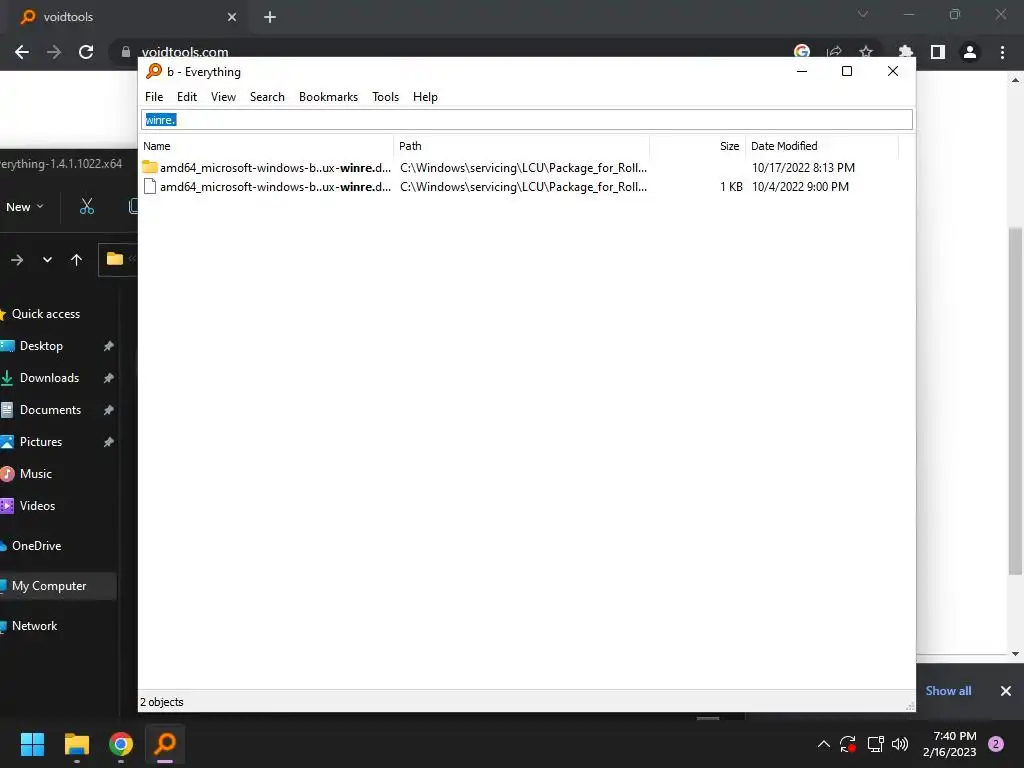The width and height of the screenshot is (1024, 768).
Task: Go back in Chrome
Action: [x=22, y=52]
